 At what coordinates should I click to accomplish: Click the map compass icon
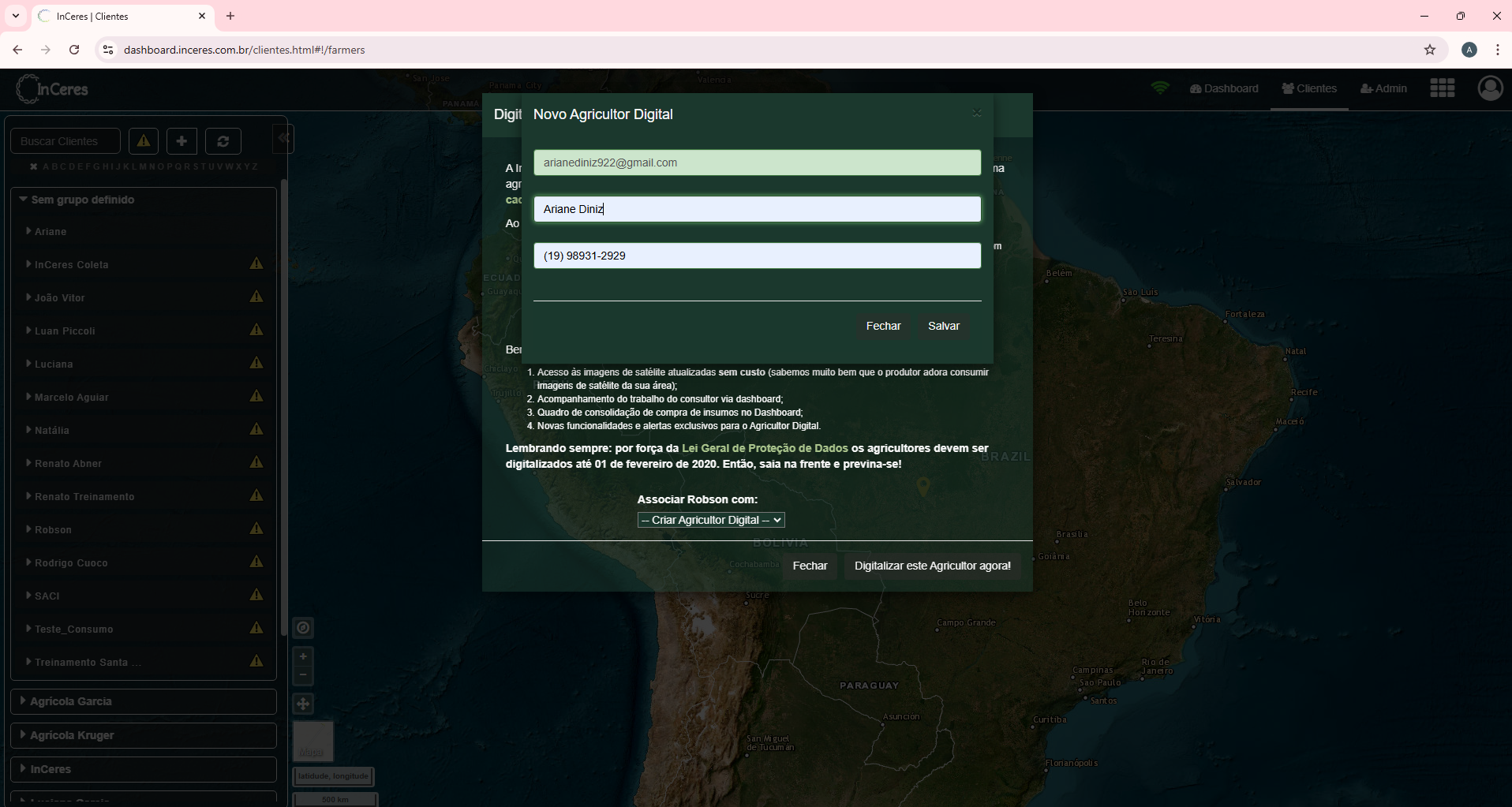(x=303, y=628)
